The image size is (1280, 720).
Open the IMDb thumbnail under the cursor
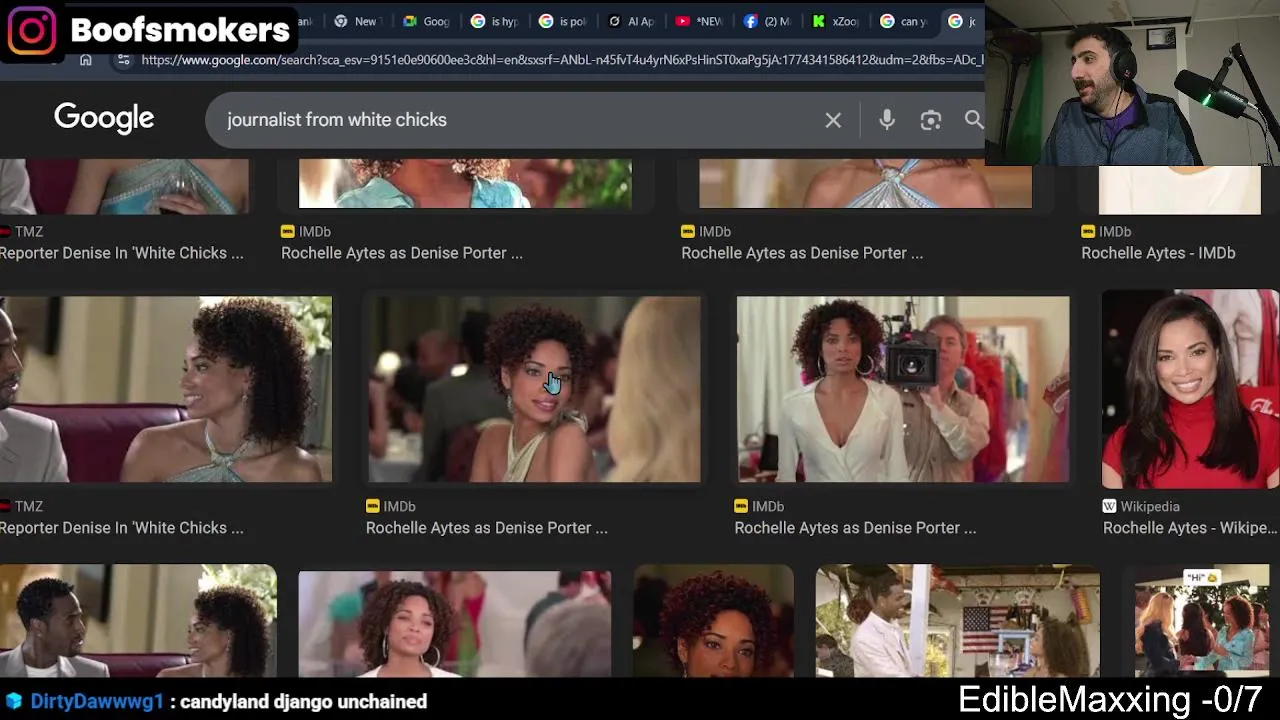534,389
